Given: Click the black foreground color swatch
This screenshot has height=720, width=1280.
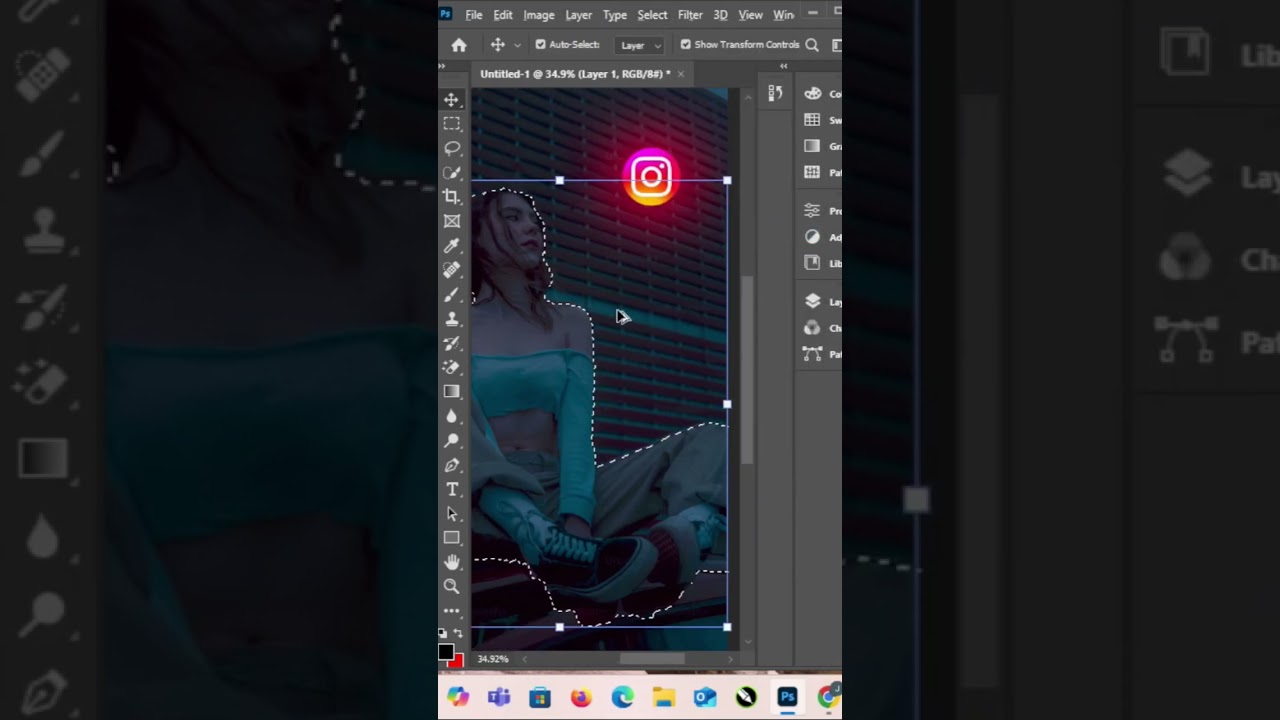Looking at the screenshot, I should click(x=446, y=652).
